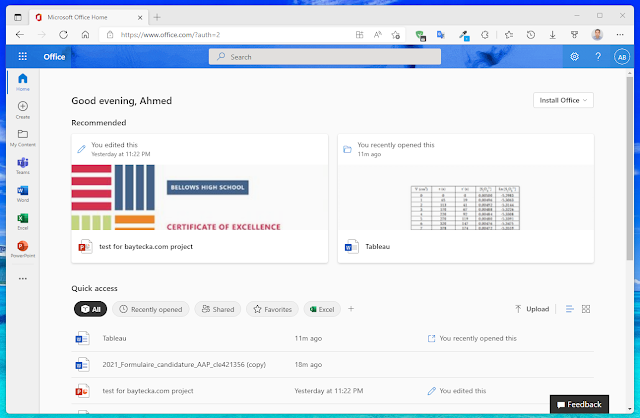The width and height of the screenshot is (640, 418).
Task: Click the browser Back arrow
Action: (x=20, y=35)
